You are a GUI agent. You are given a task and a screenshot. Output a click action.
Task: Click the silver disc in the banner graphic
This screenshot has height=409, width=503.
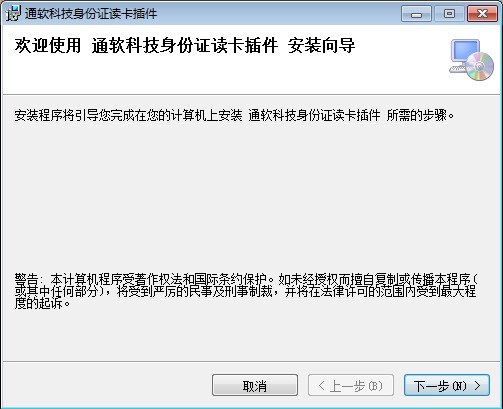click(x=480, y=66)
